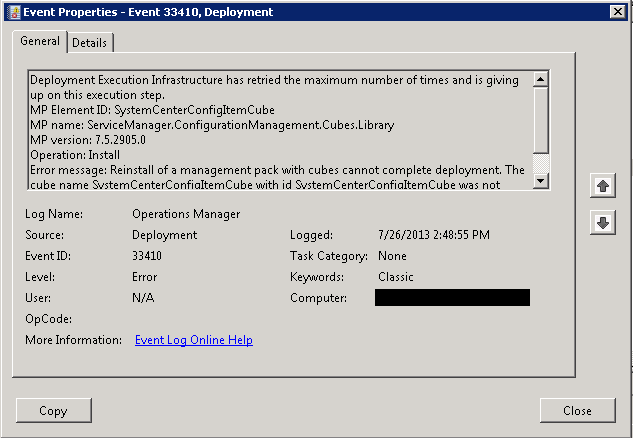Click the Classic keywords value

(396, 277)
